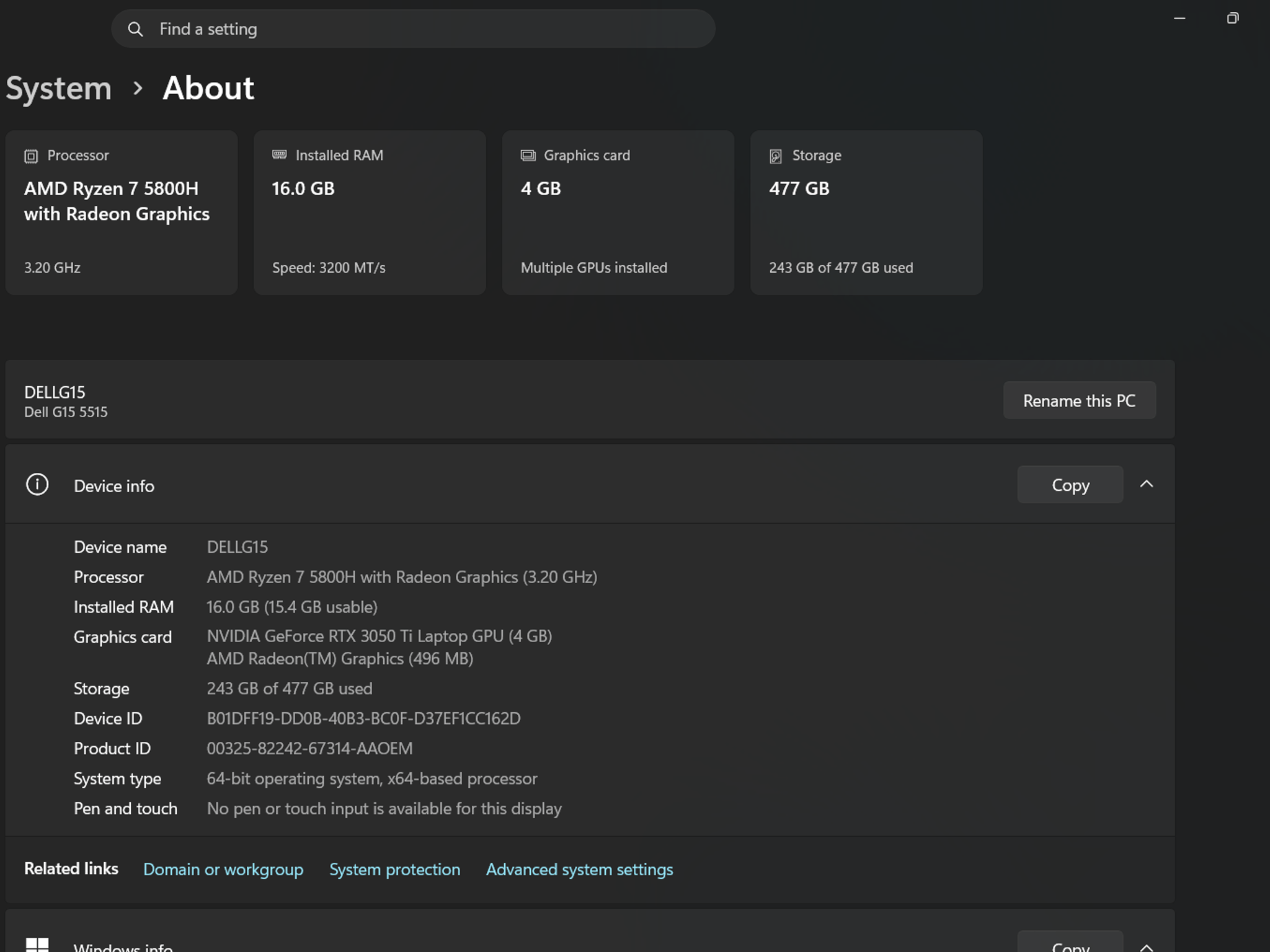Viewport: 1270px width, 952px height.
Task: Click the Windows logo icon
Action: click(37, 944)
